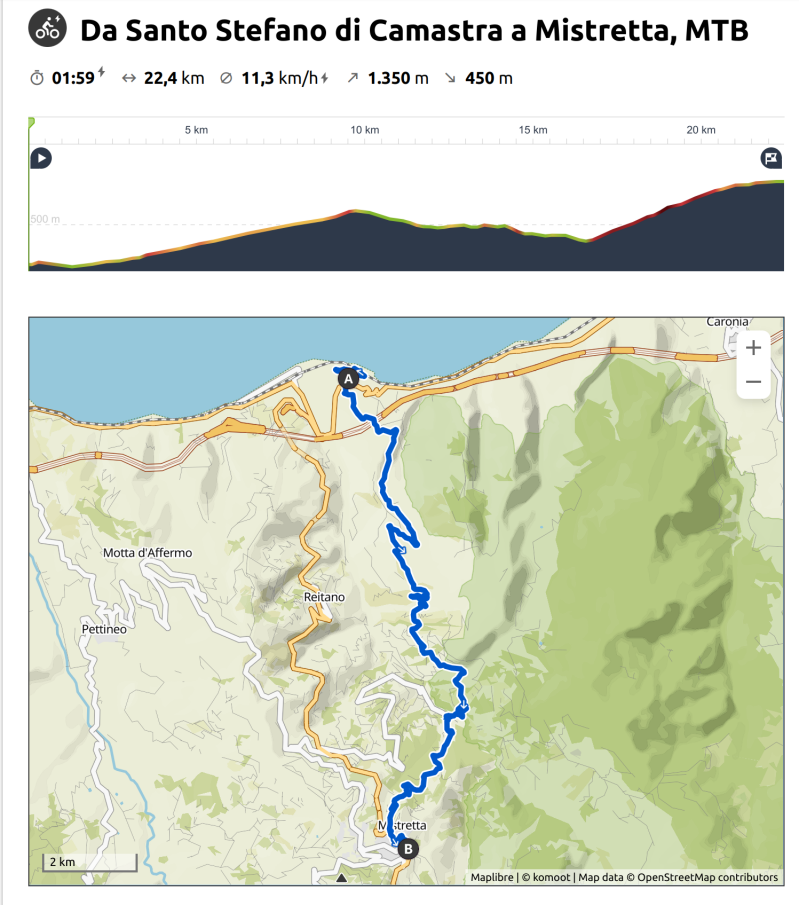
Task: Click the 10 km mark on elevation profile
Action: [x=365, y=130]
